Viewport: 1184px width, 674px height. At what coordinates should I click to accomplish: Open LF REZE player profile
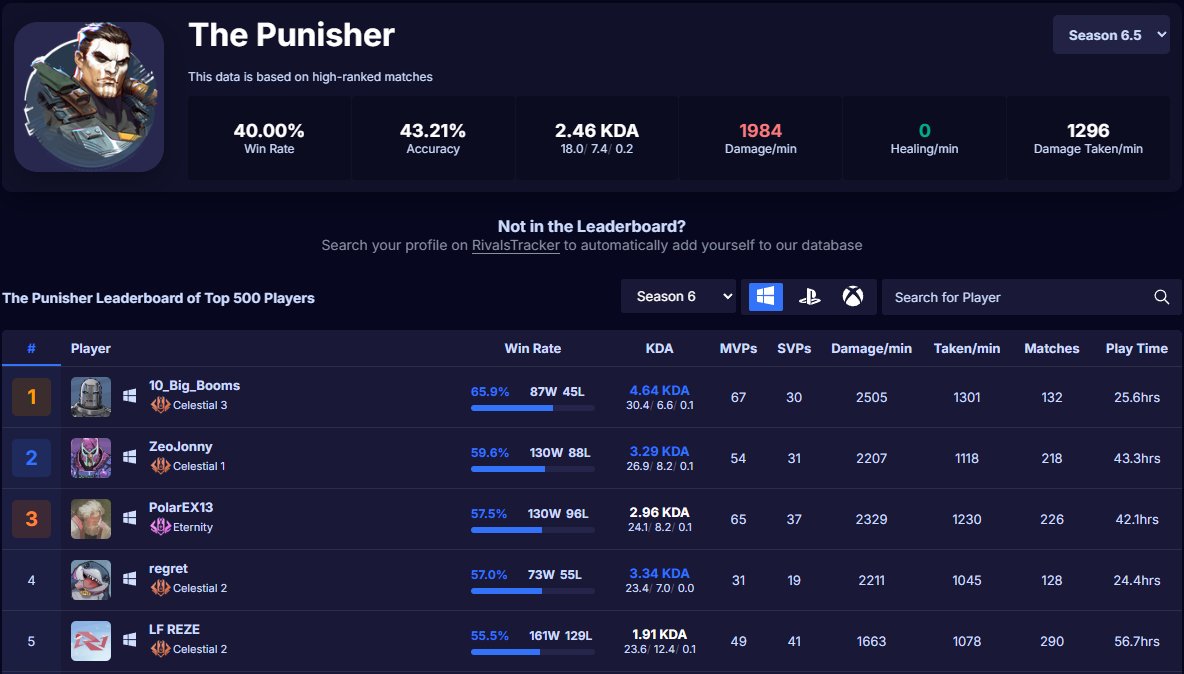click(174, 629)
